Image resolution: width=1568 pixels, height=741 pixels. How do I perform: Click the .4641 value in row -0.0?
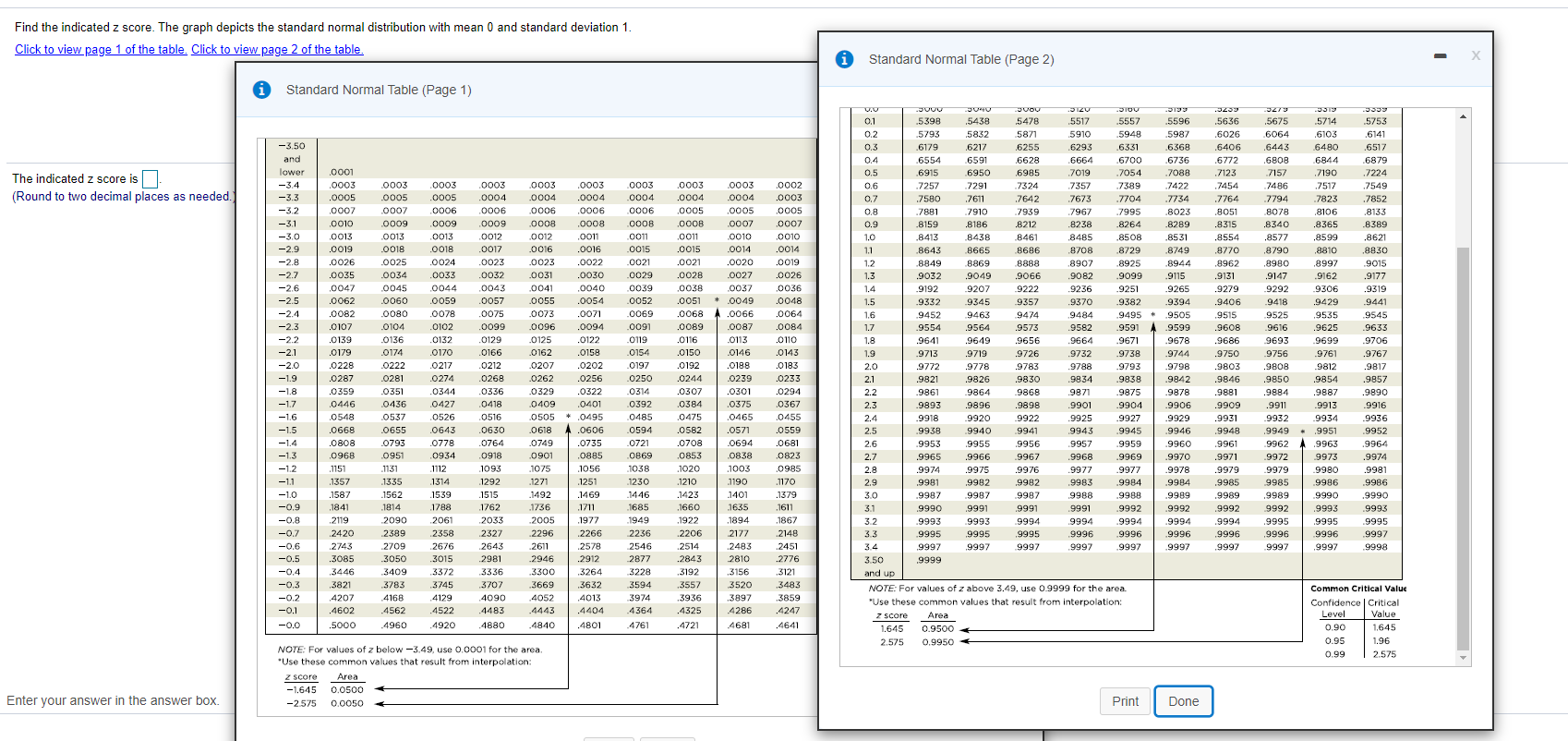788,626
